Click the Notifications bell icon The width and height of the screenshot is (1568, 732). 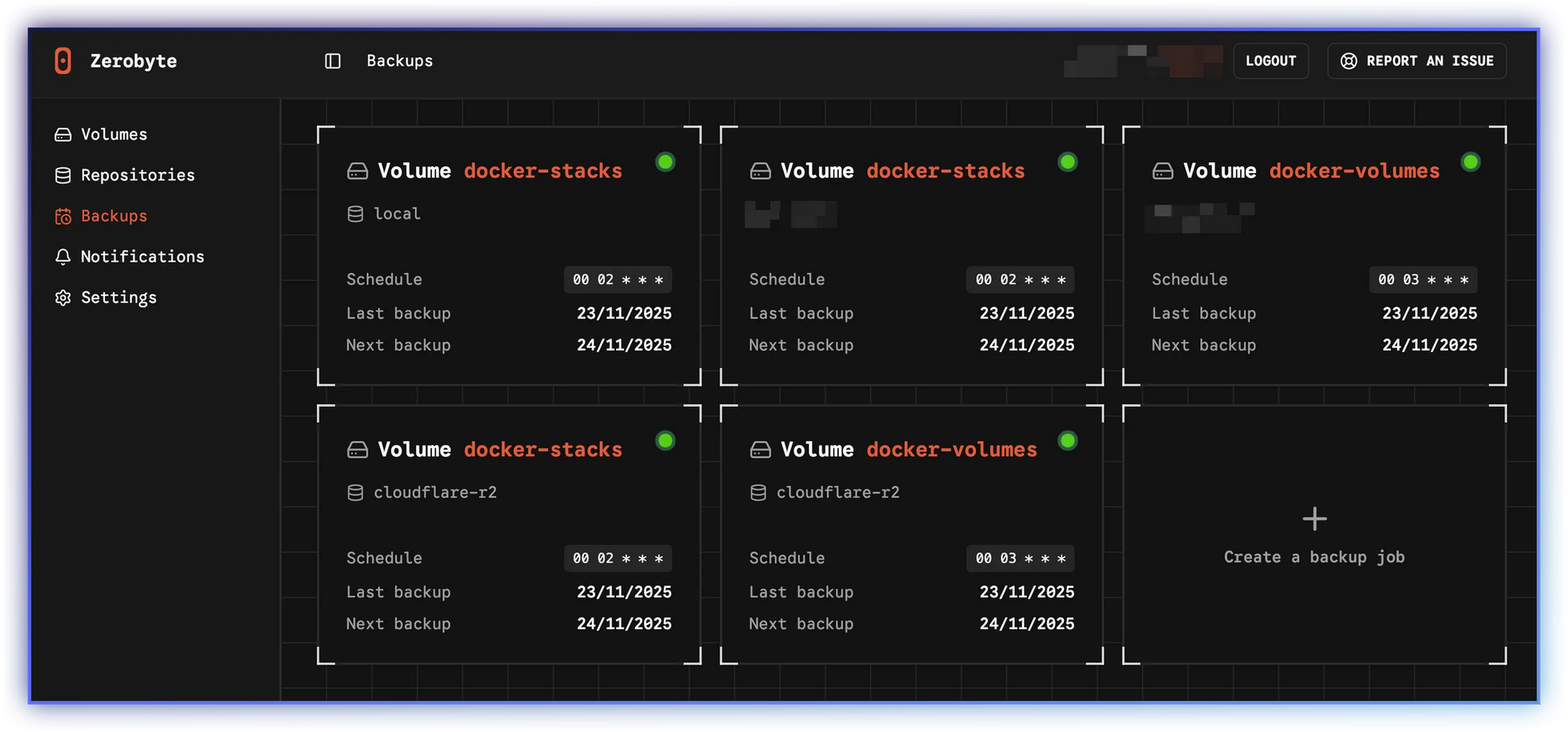(x=63, y=257)
